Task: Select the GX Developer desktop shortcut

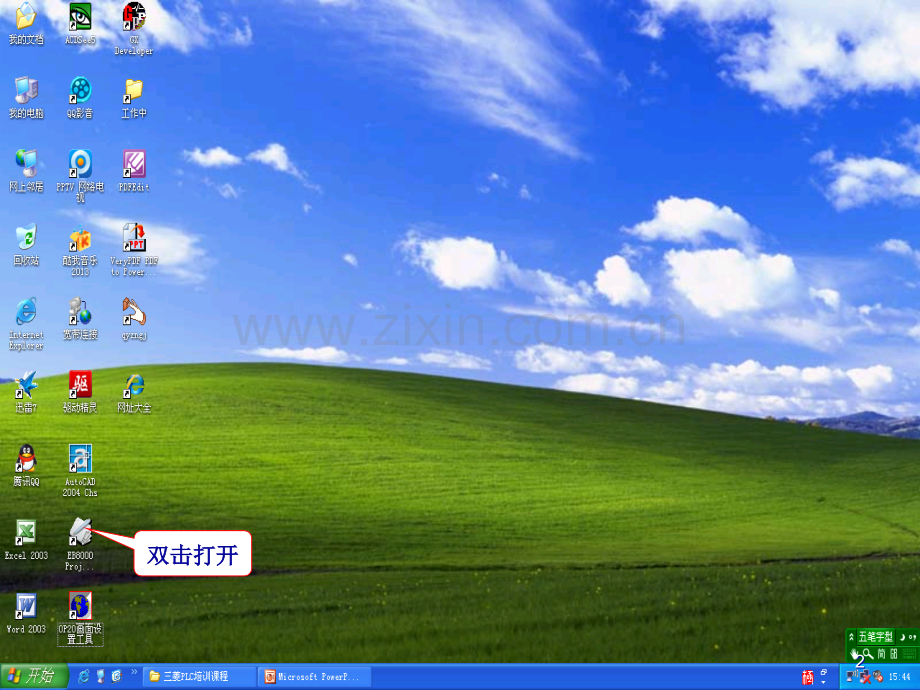Action: point(134,28)
